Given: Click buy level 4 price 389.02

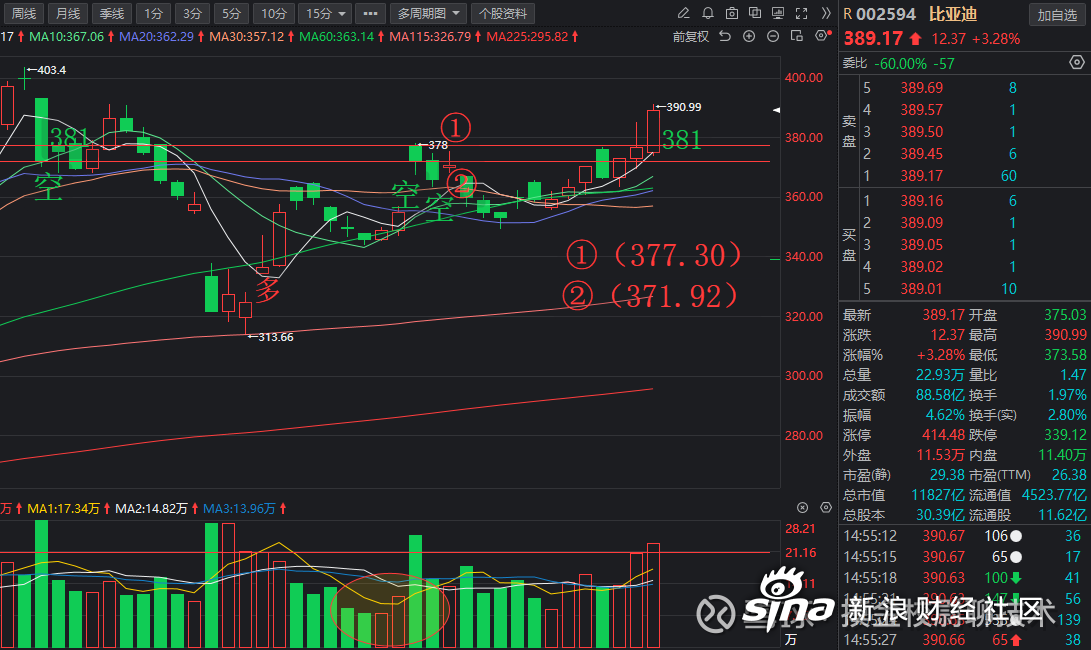Looking at the screenshot, I should click(x=921, y=267).
